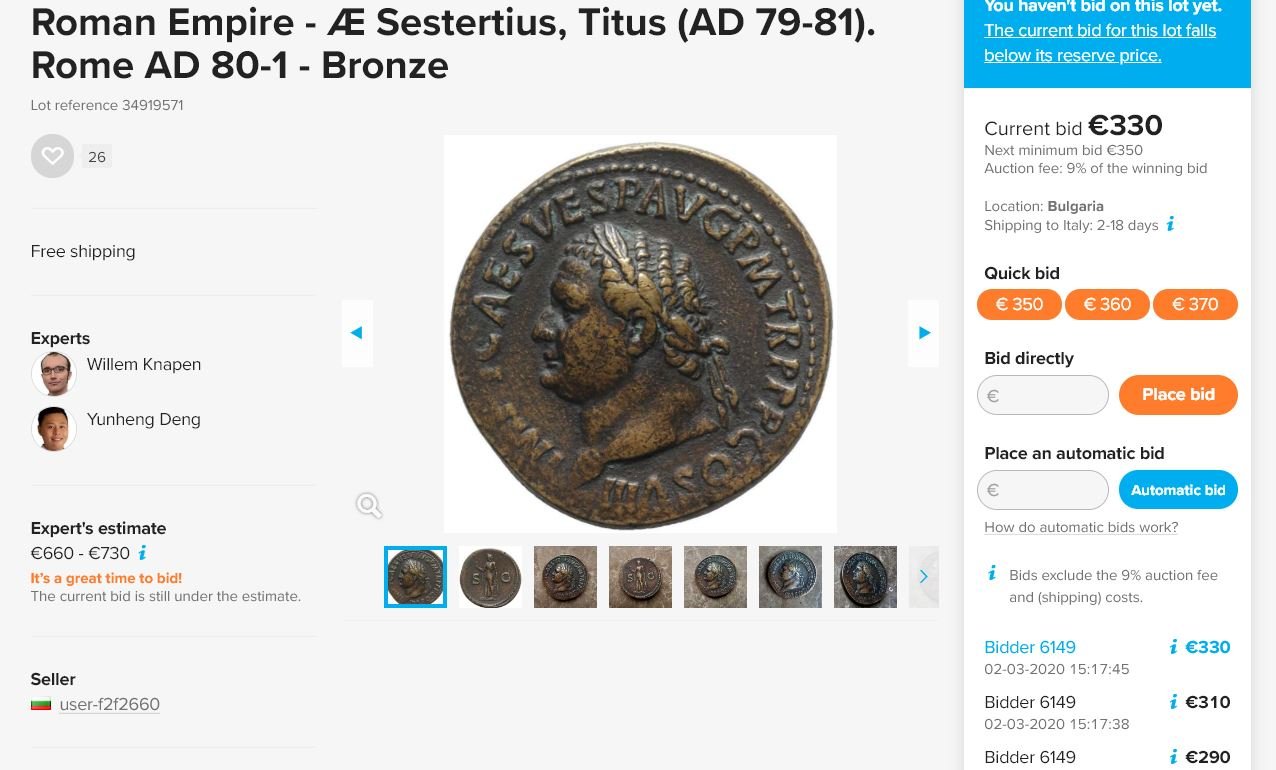The image size is (1276, 770).
Task: Focus the Bid directly amount field
Action: point(1043,395)
